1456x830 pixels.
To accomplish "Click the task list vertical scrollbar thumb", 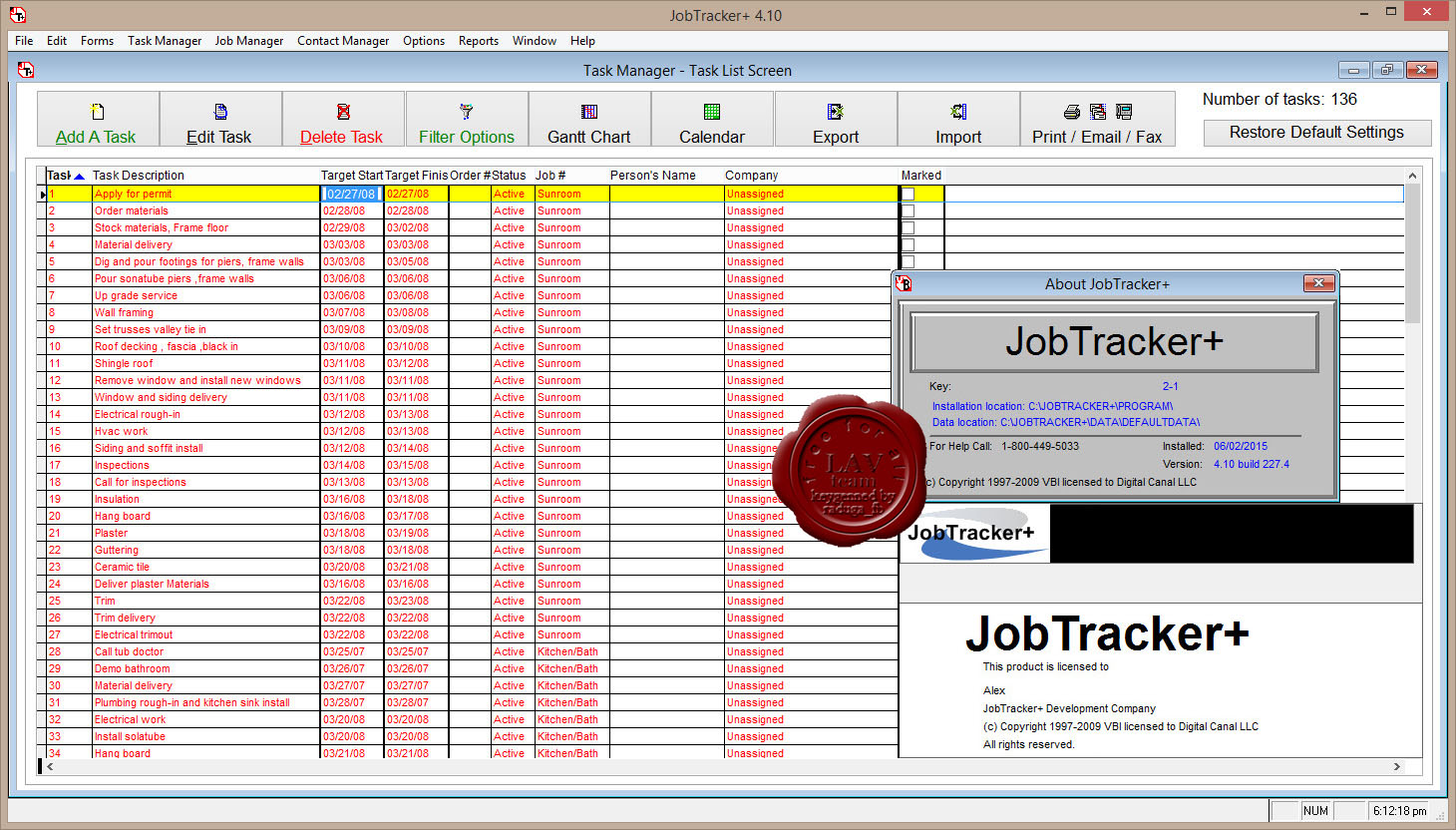I will click(1412, 253).
